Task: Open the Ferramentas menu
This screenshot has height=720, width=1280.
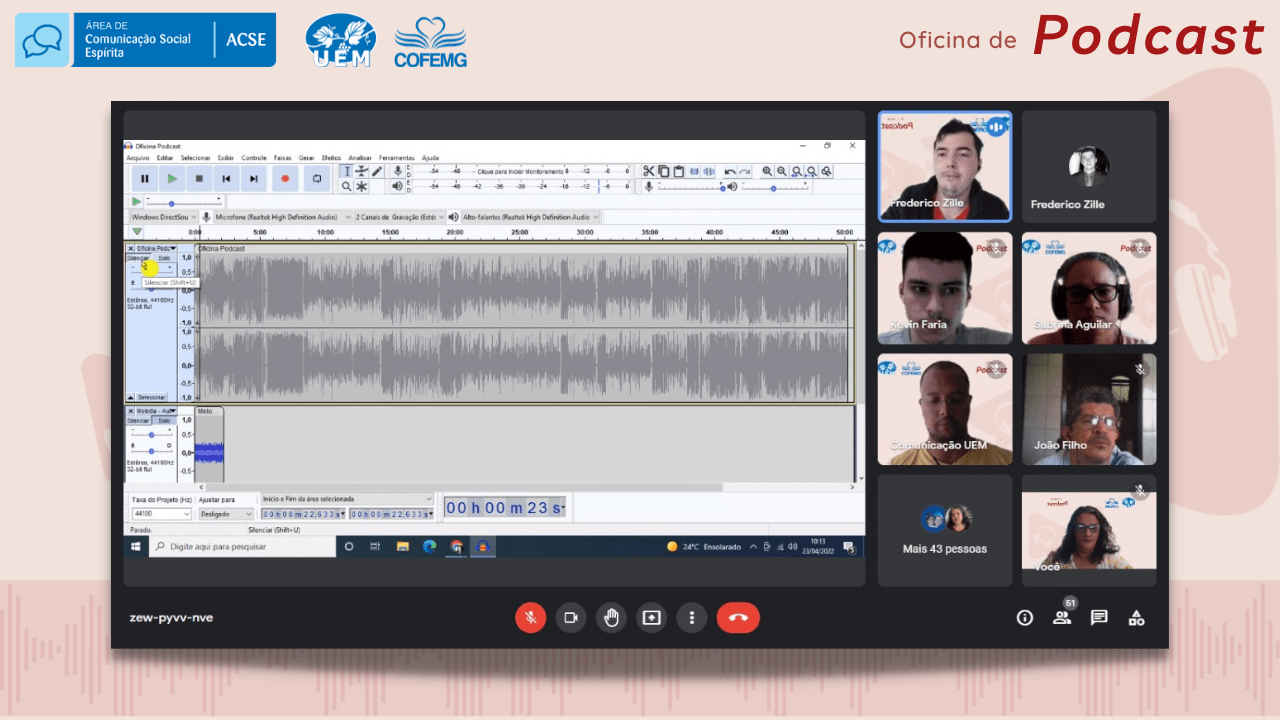Action: 396,158
